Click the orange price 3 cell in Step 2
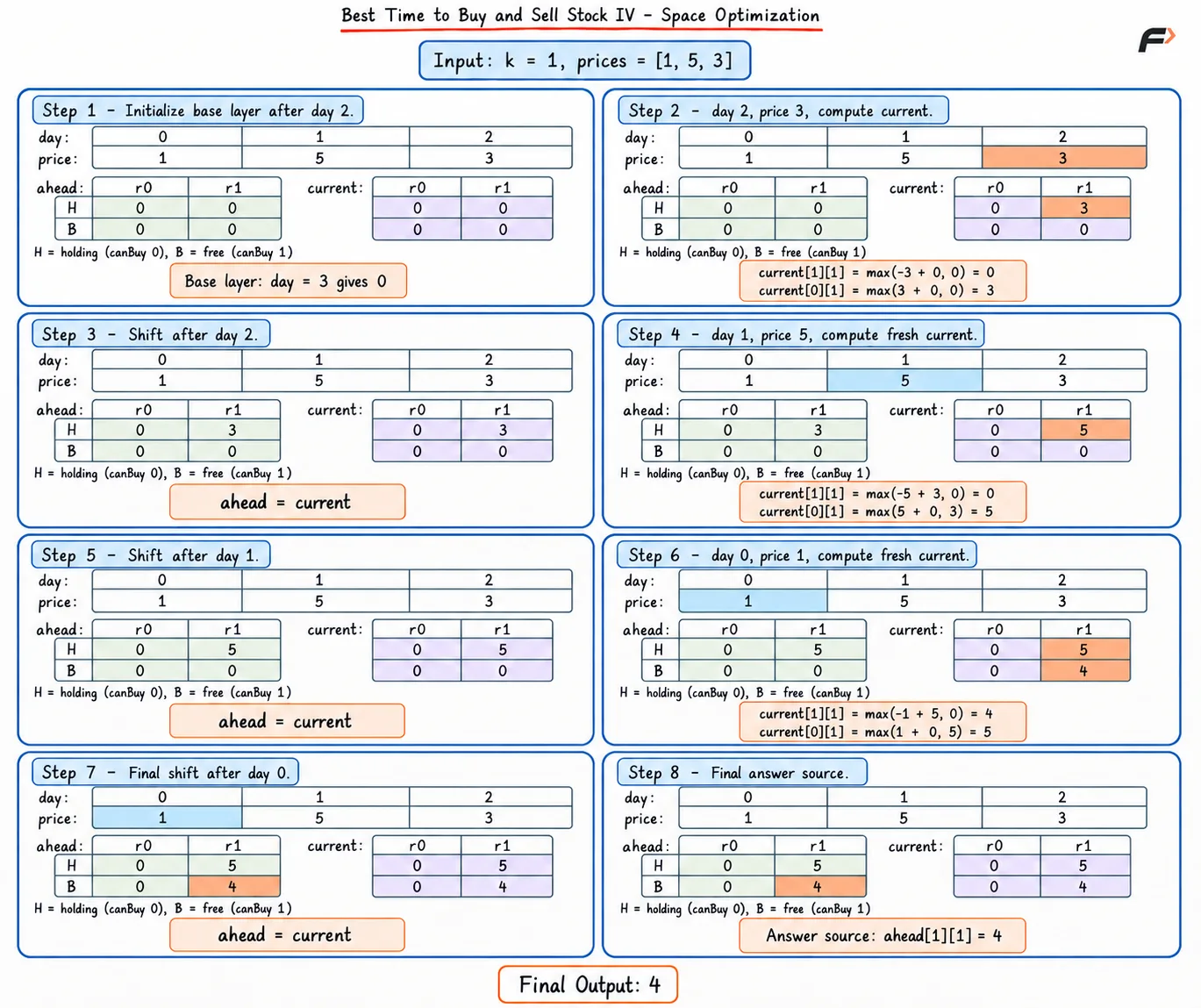This screenshot has width=1201, height=1008. tap(1063, 158)
